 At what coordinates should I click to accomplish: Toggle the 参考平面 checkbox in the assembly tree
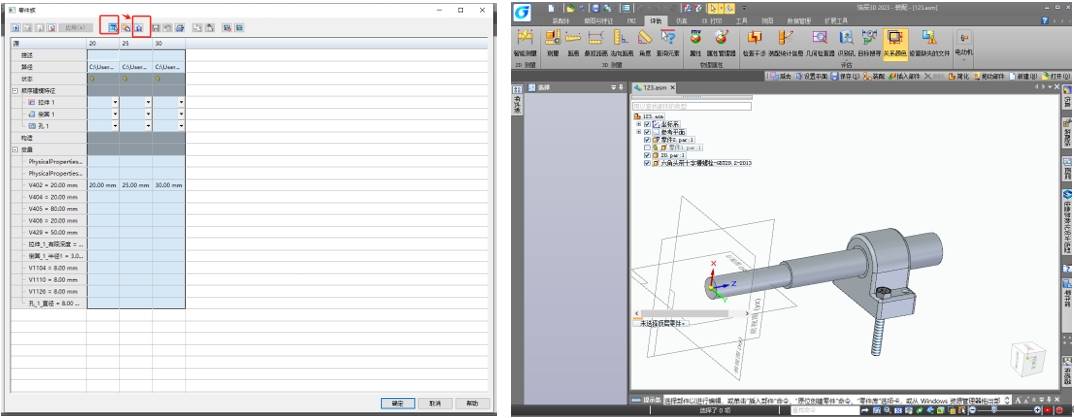click(647, 131)
